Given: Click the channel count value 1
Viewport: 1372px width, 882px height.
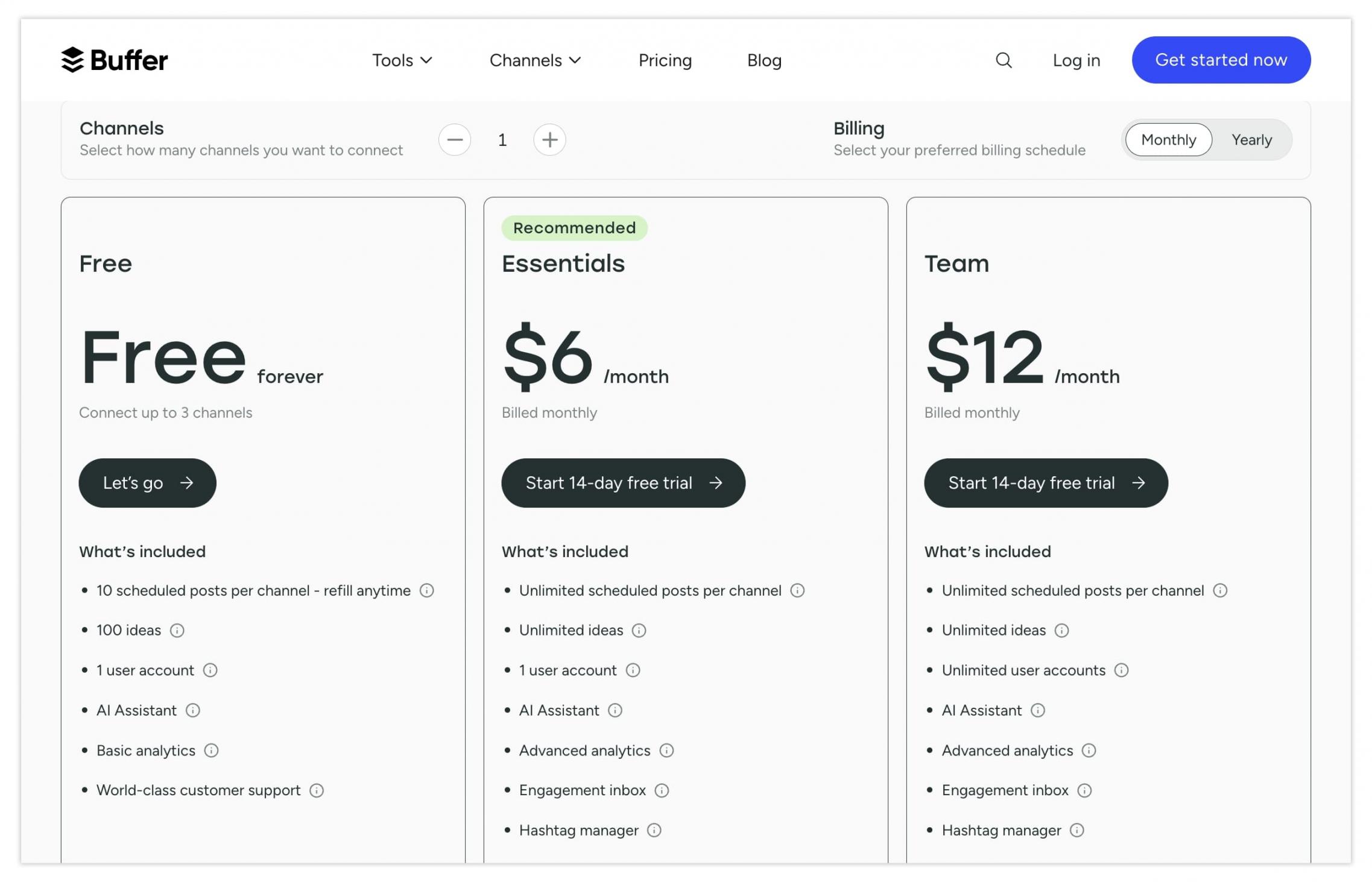Looking at the screenshot, I should point(502,140).
